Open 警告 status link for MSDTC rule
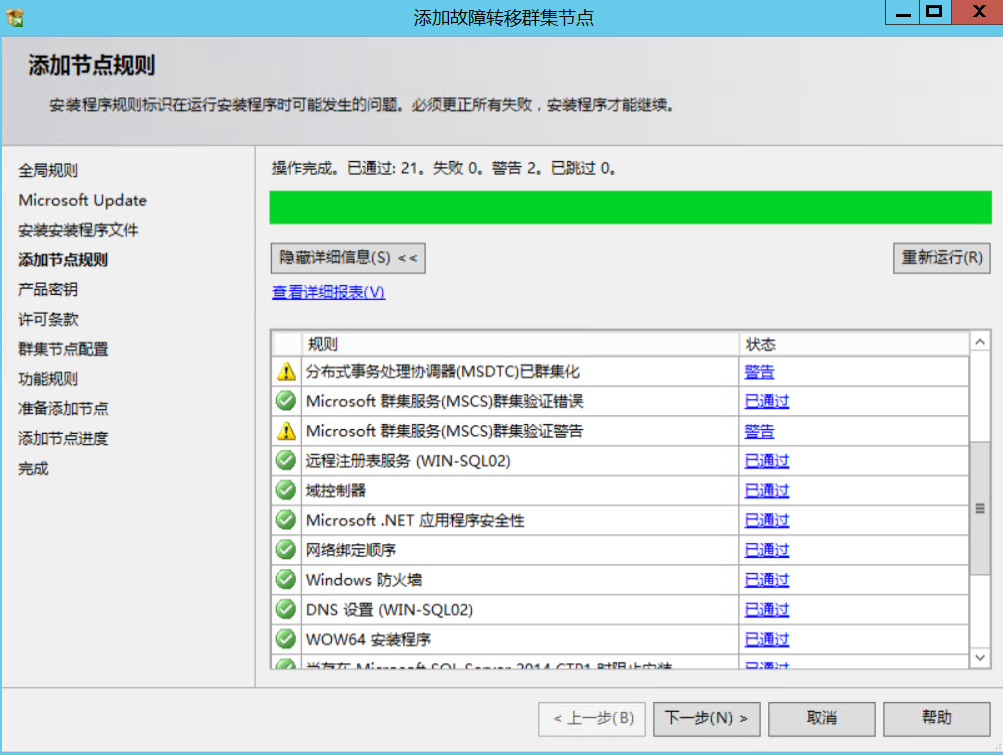Viewport: 1003px width, 755px height. tap(759, 372)
